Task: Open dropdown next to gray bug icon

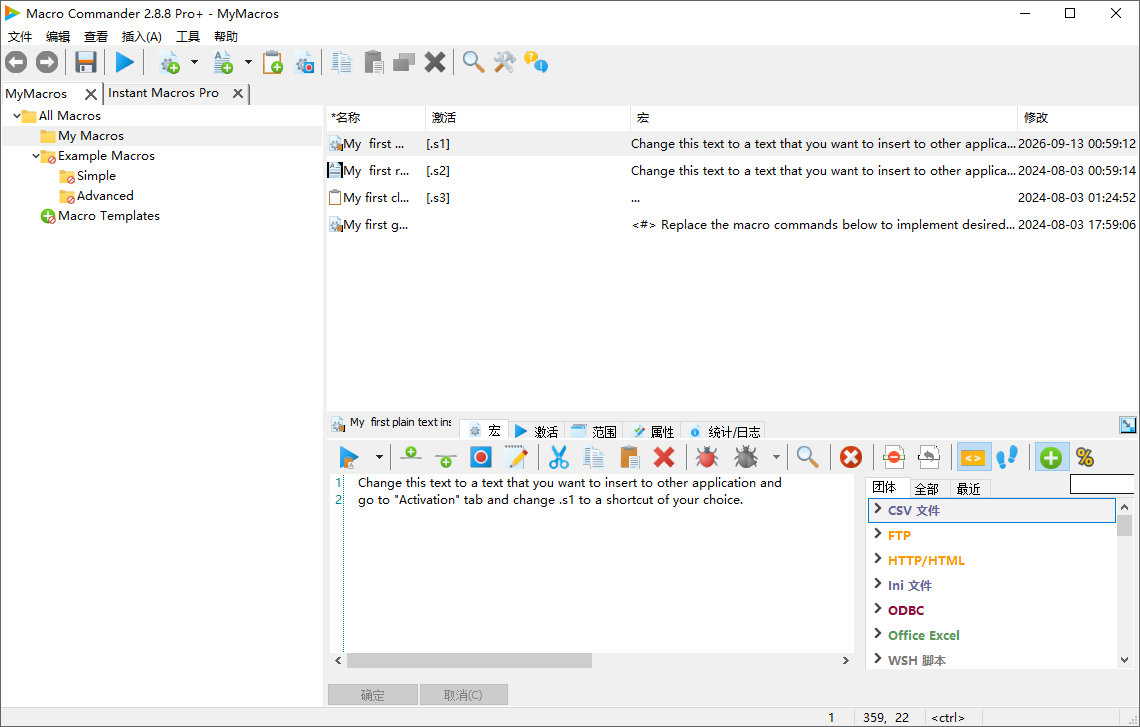Action: point(776,457)
